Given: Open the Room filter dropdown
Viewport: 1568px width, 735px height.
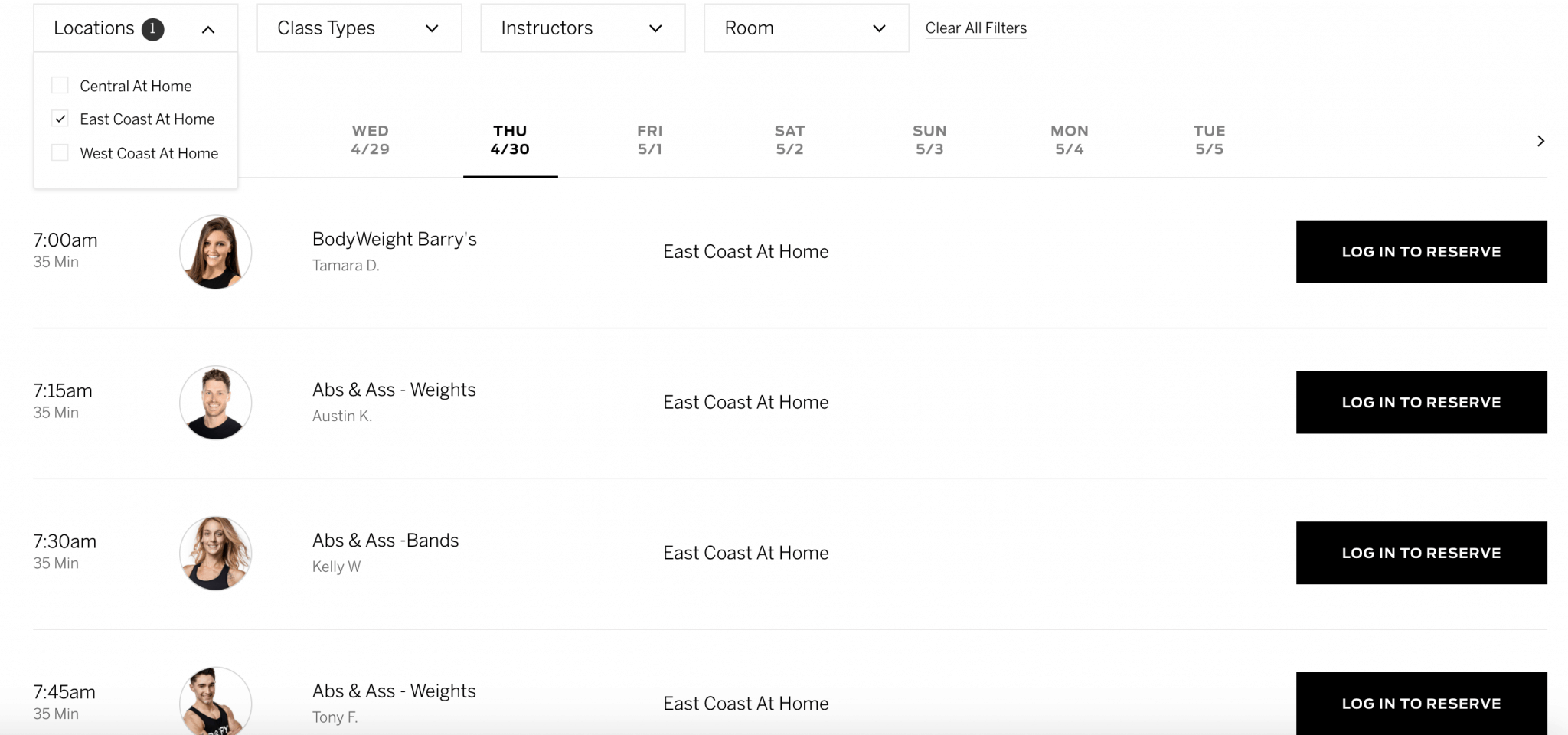Looking at the screenshot, I should [806, 28].
